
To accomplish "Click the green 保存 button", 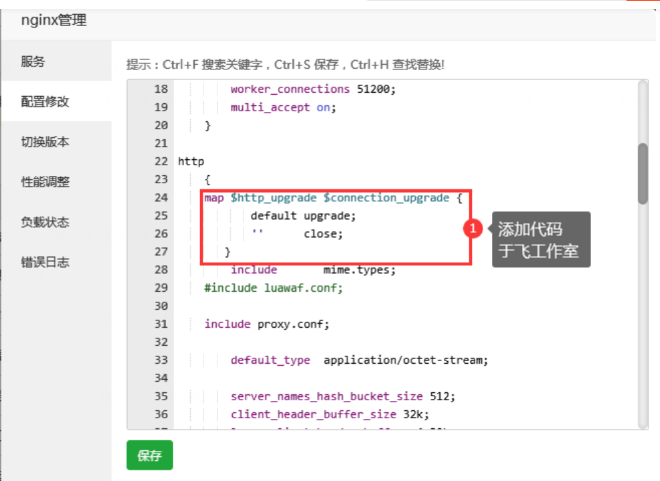I will pos(149,455).
